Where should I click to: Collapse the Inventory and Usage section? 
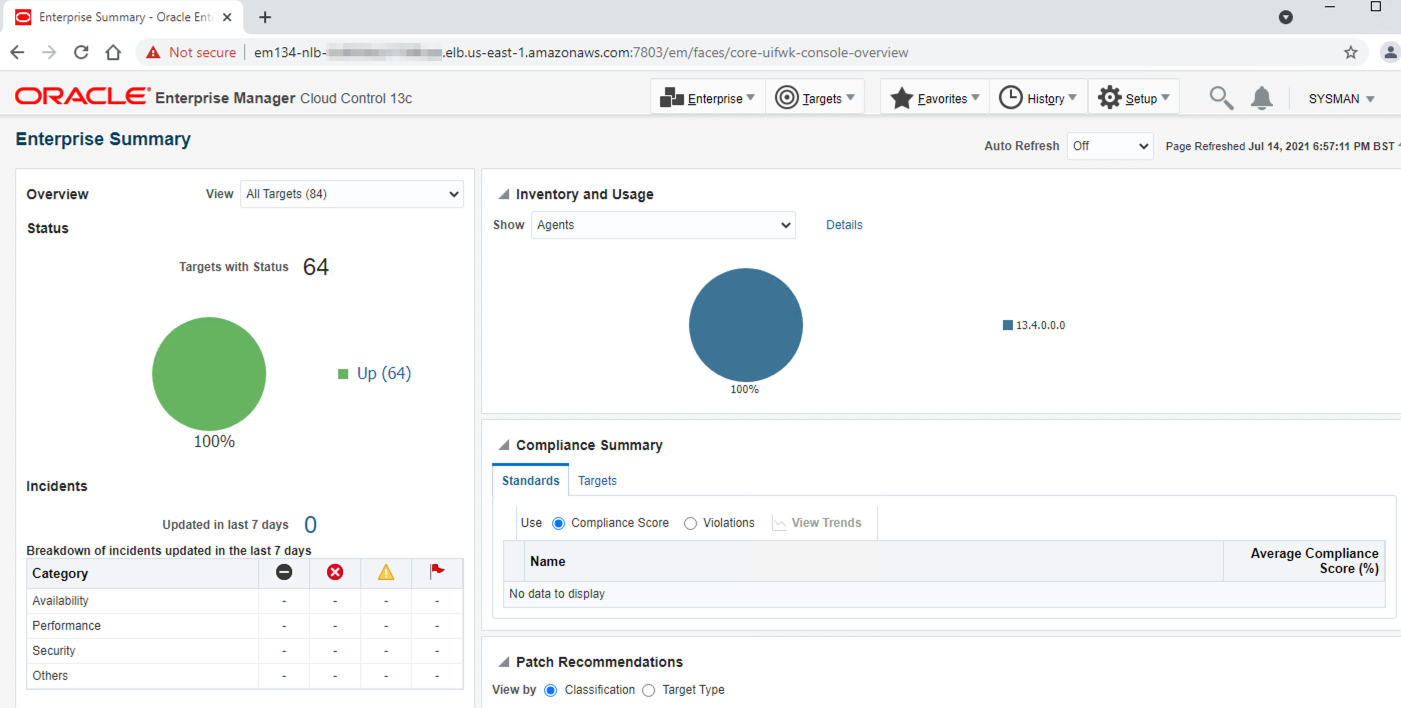tap(504, 195)
